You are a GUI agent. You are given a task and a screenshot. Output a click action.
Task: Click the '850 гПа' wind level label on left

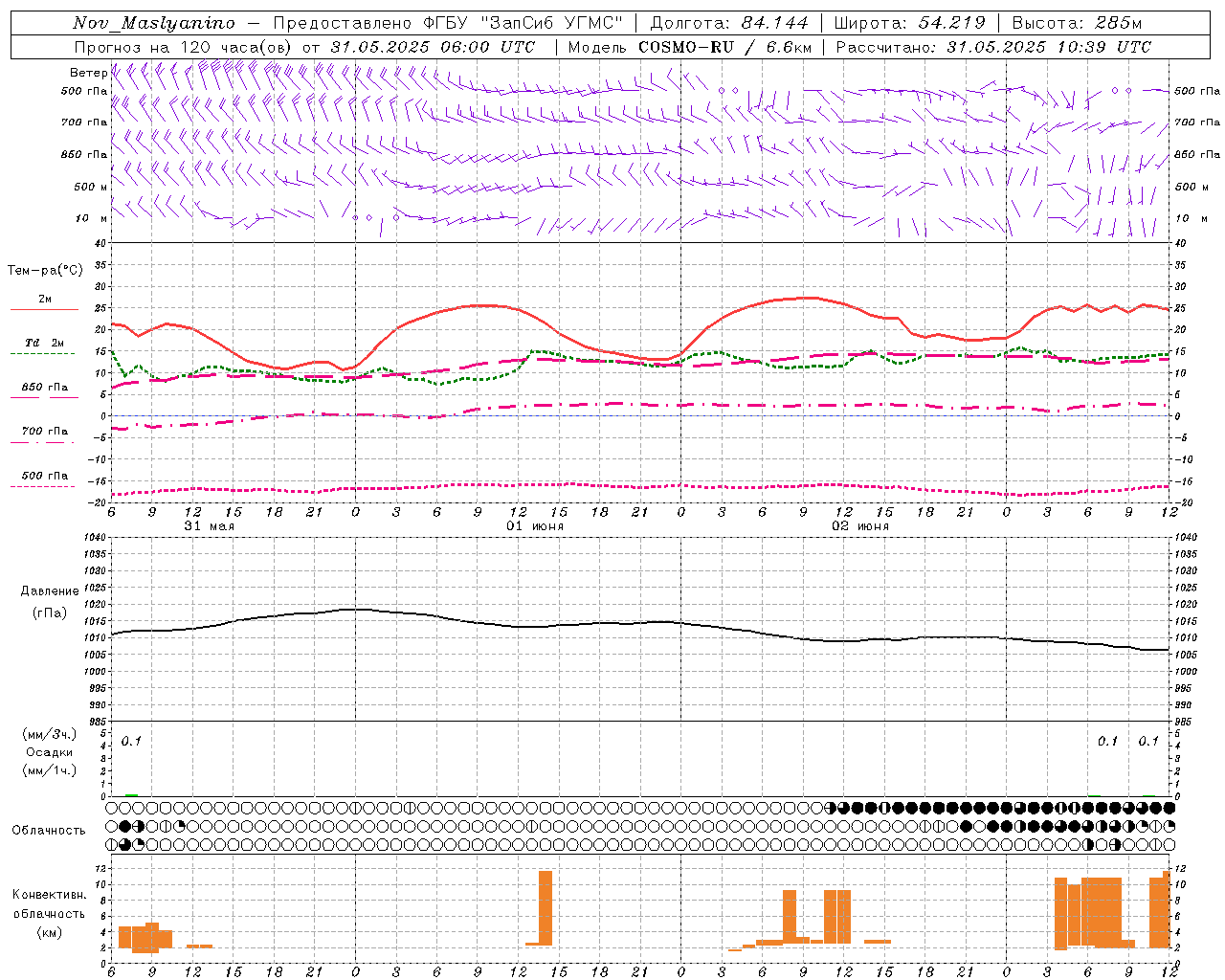click(x=84, y=154)
